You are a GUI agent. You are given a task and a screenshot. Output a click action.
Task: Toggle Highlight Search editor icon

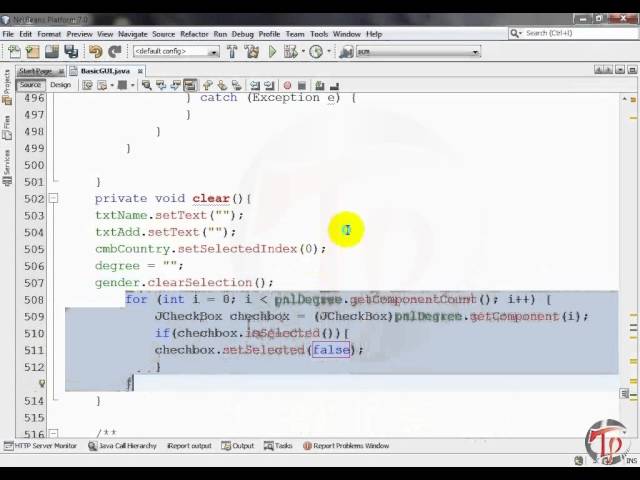190,85
